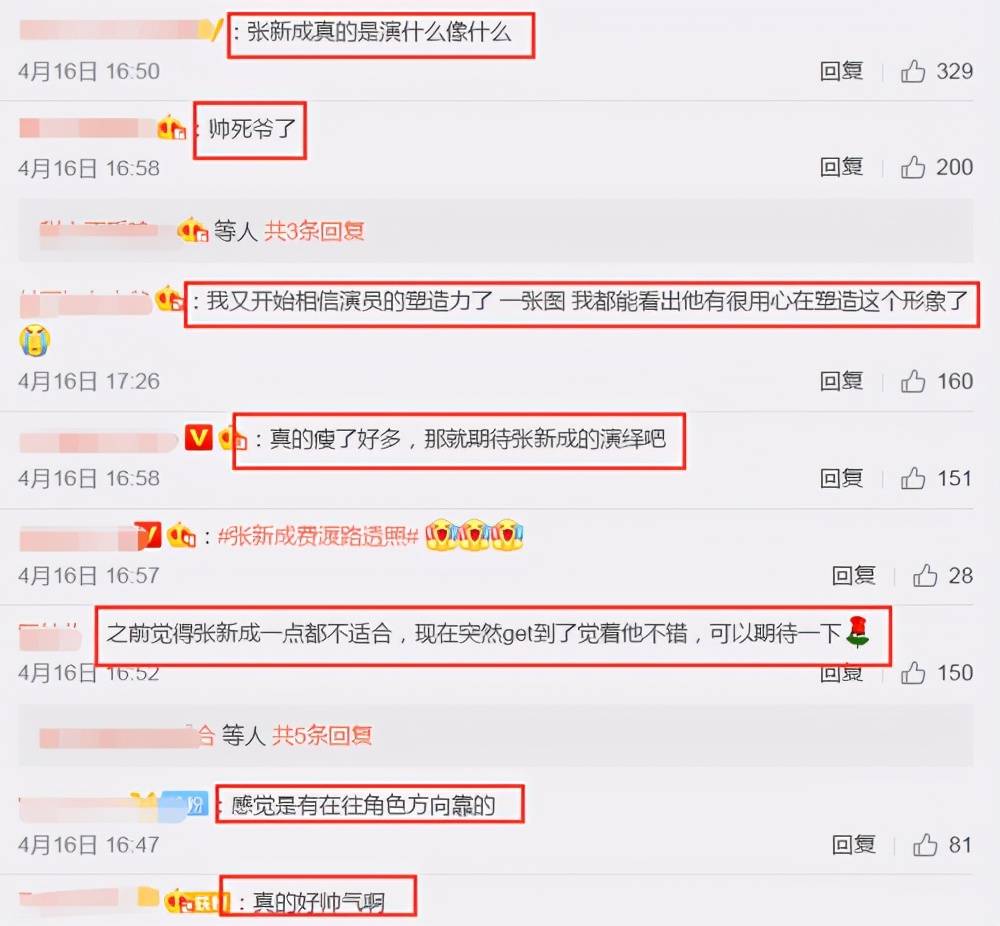The width and height of the screenshot is (1000, 926).
Task: Reply to the 帅死爷了 comment at 16:58
Action: (x=841, y=167)
